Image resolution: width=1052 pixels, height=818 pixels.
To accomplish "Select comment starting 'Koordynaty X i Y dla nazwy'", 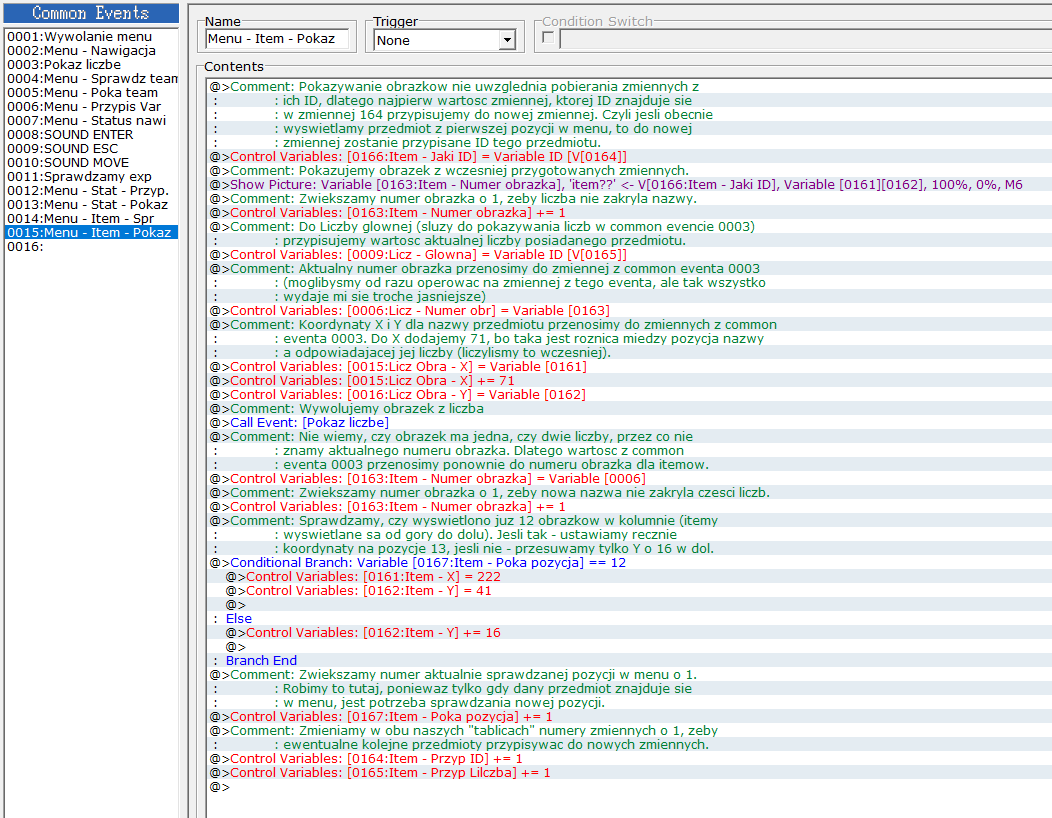I will (629, 325).
